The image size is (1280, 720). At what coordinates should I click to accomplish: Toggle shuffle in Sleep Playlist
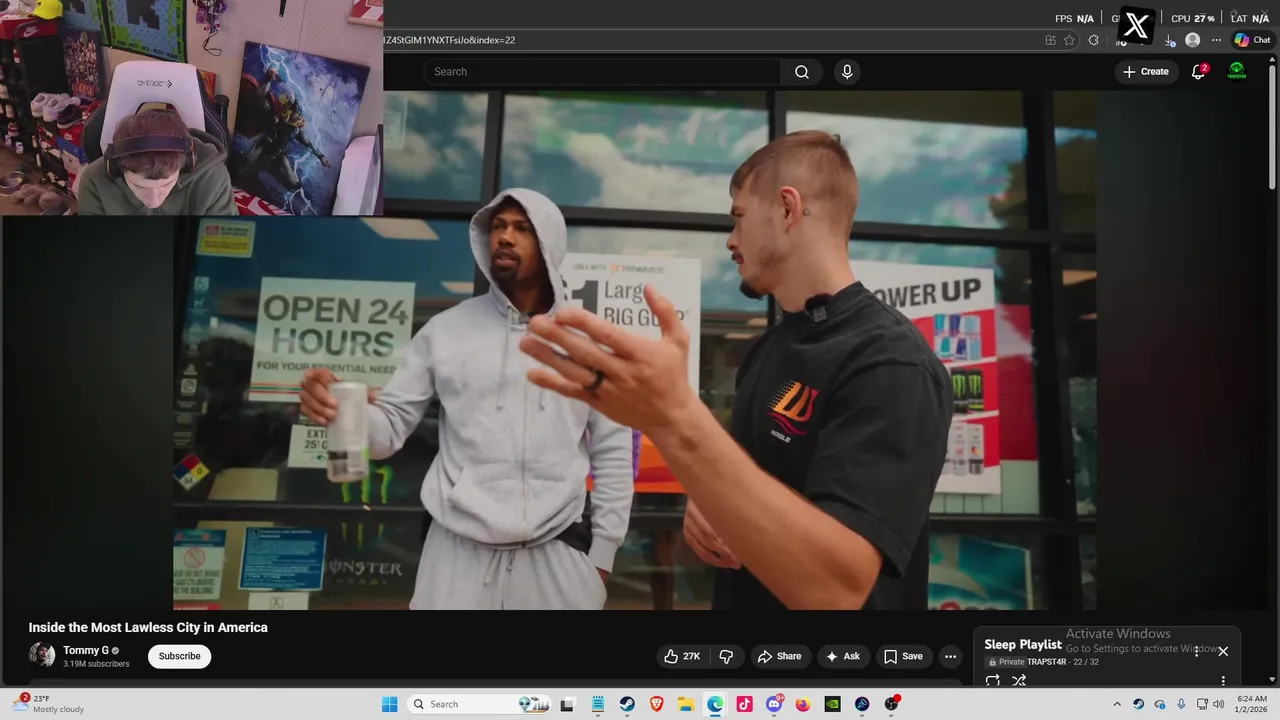pyautogui.click(x=1019, y=680)
